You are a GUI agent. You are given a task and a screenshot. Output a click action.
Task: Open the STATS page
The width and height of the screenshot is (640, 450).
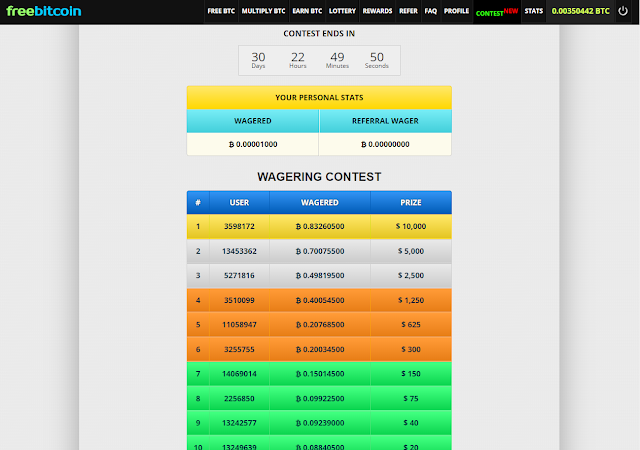[533, 11]
